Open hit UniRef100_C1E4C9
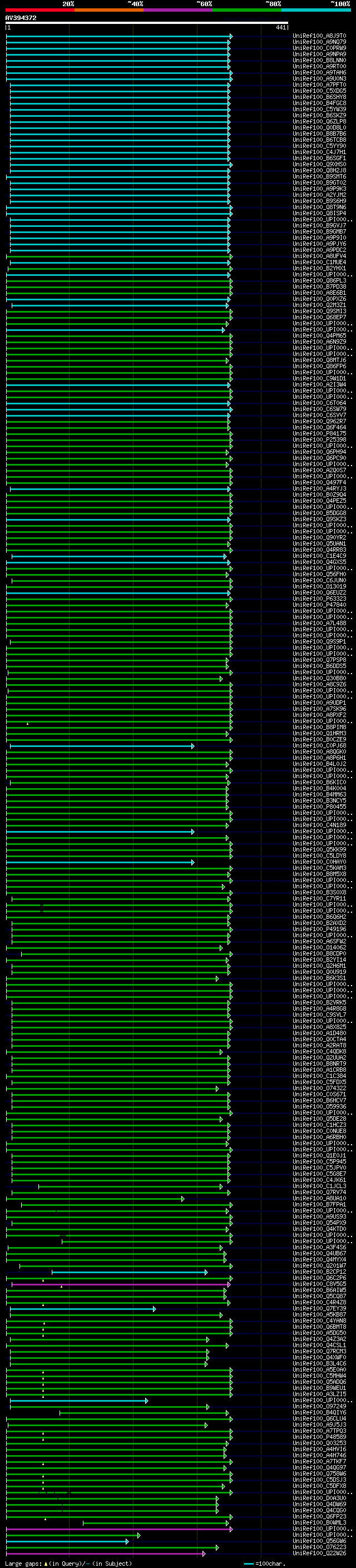356x1568 pixels. pyautogui.click(x=319, y=556)
